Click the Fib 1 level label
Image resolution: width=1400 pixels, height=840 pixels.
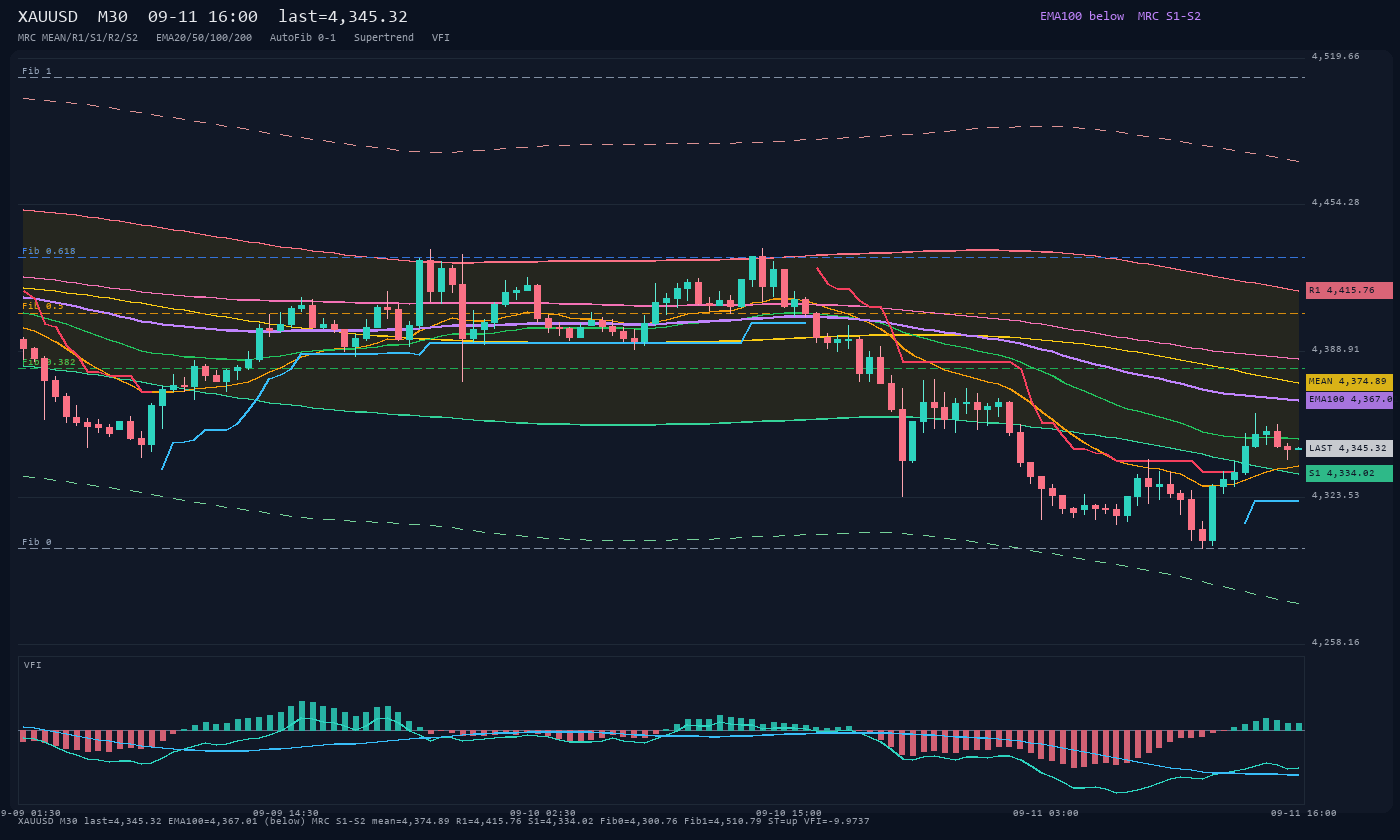37,71
